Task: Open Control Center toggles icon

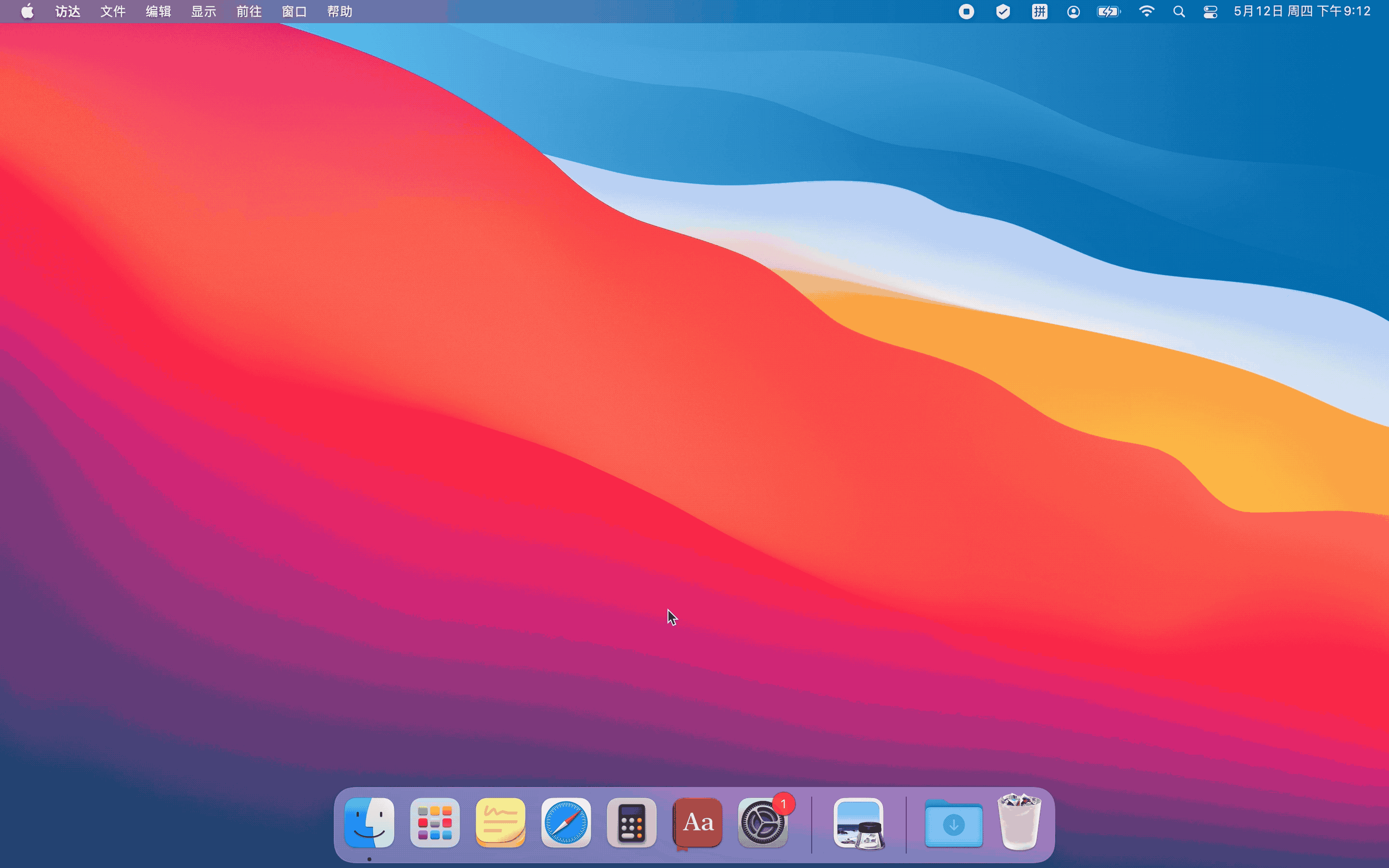Action: pyautogui.click(x=1210, y=12)
